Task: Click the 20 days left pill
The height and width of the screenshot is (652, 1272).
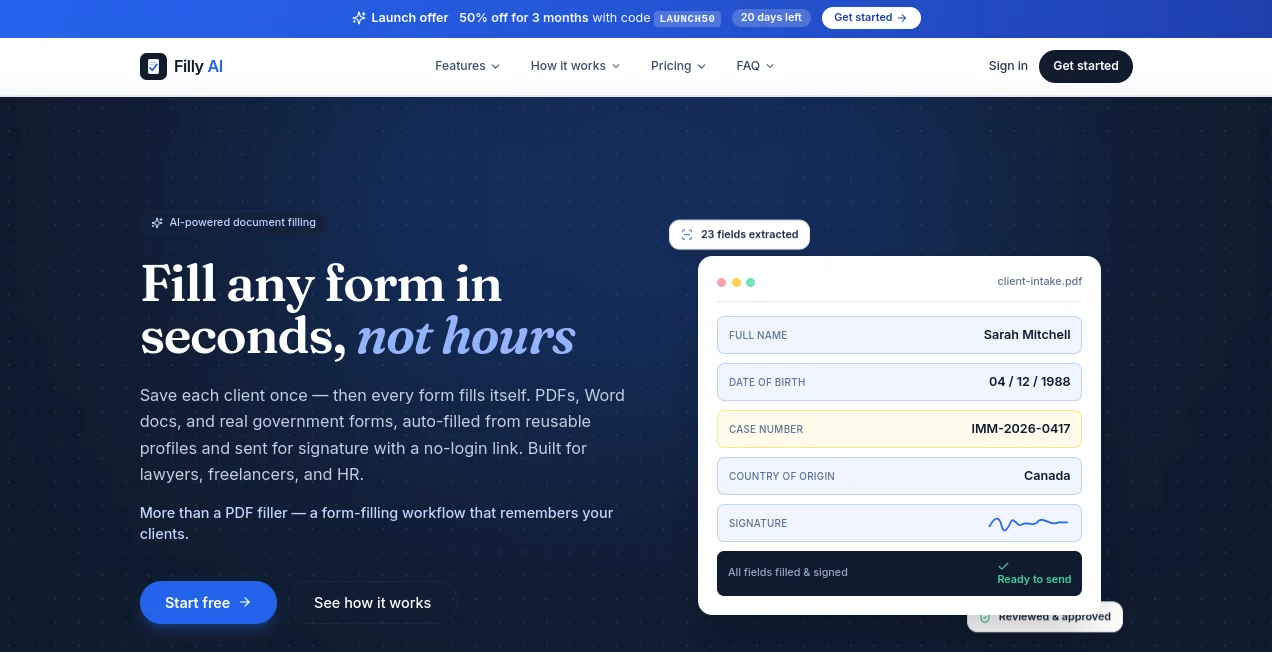Action: [771, 18]
